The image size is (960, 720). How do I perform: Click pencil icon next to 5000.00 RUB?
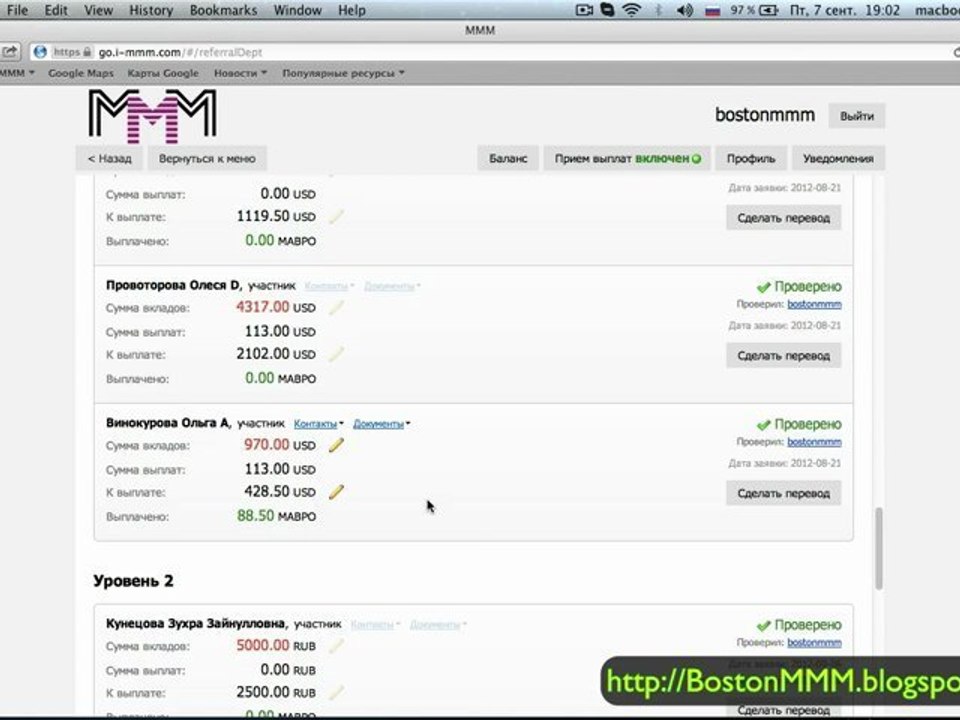pos(336,646)
